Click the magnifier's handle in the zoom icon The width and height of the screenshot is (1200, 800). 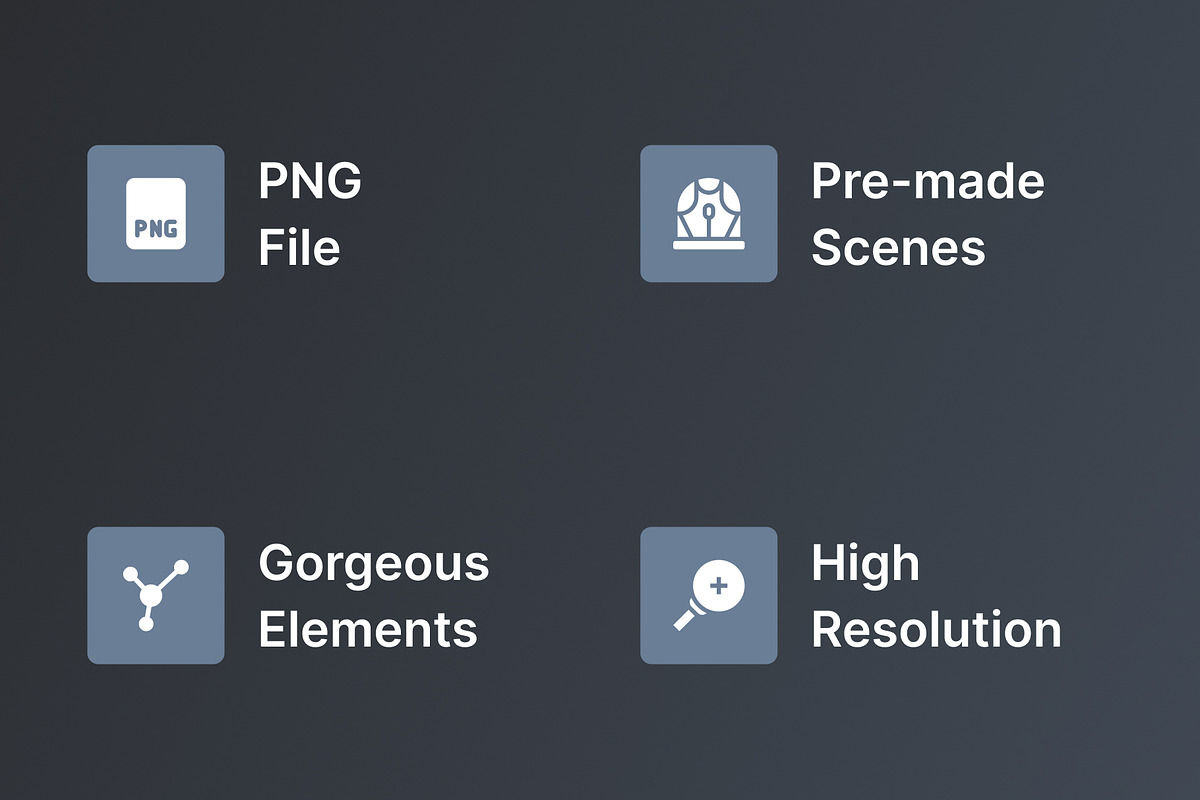[x=685, y=619]
